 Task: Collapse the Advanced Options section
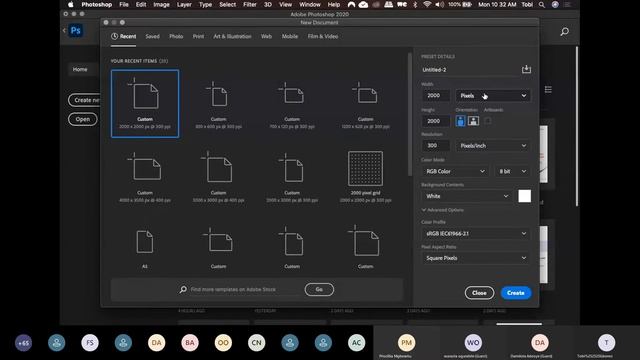pyautogui.click(x=442, y=210)
